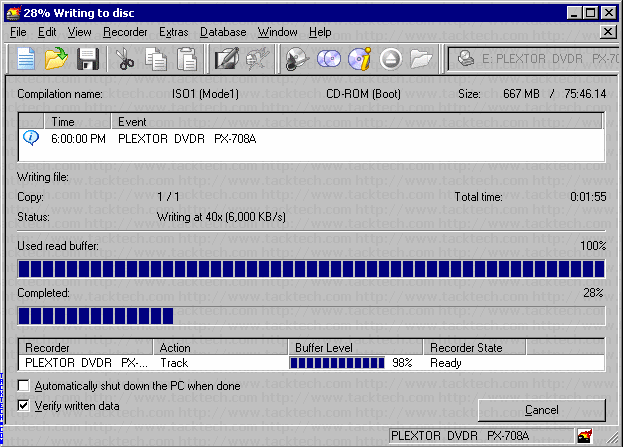Open the Database menu
This screenshot has width=623, height=447.
click(x=223, y=32)
